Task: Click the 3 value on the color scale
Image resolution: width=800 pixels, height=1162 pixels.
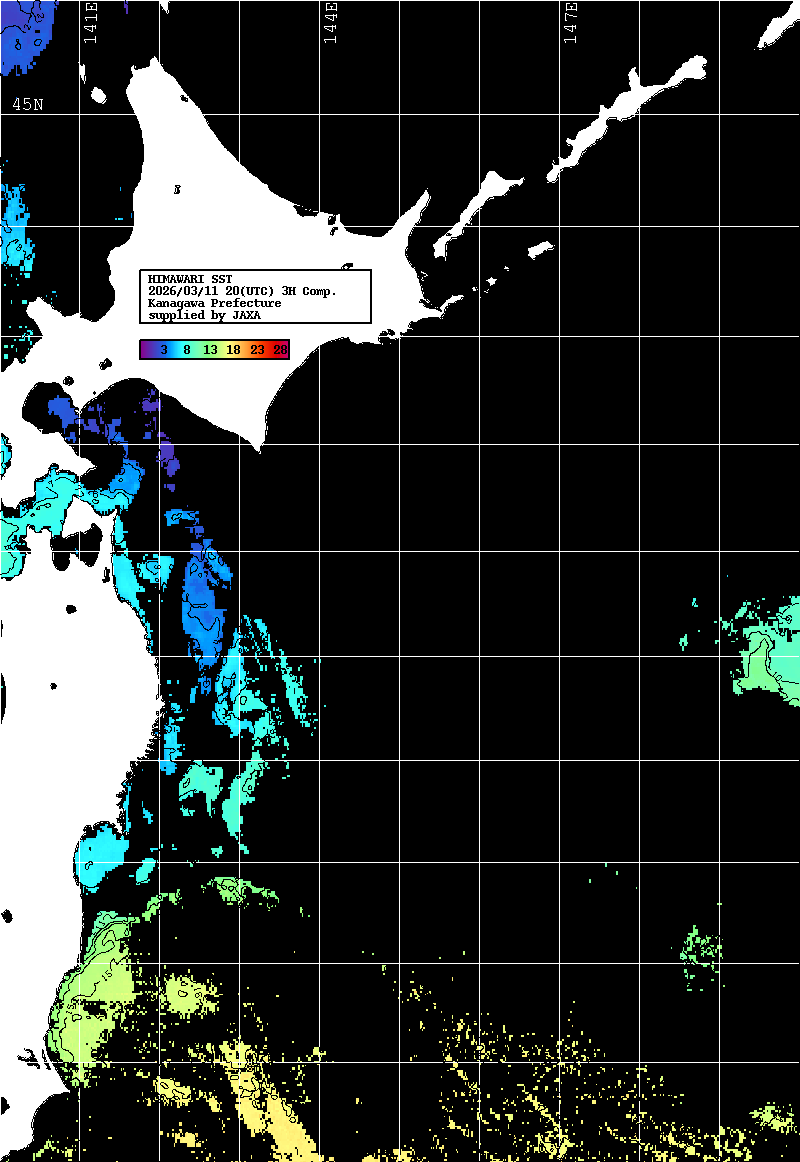Action: point(163,350)
